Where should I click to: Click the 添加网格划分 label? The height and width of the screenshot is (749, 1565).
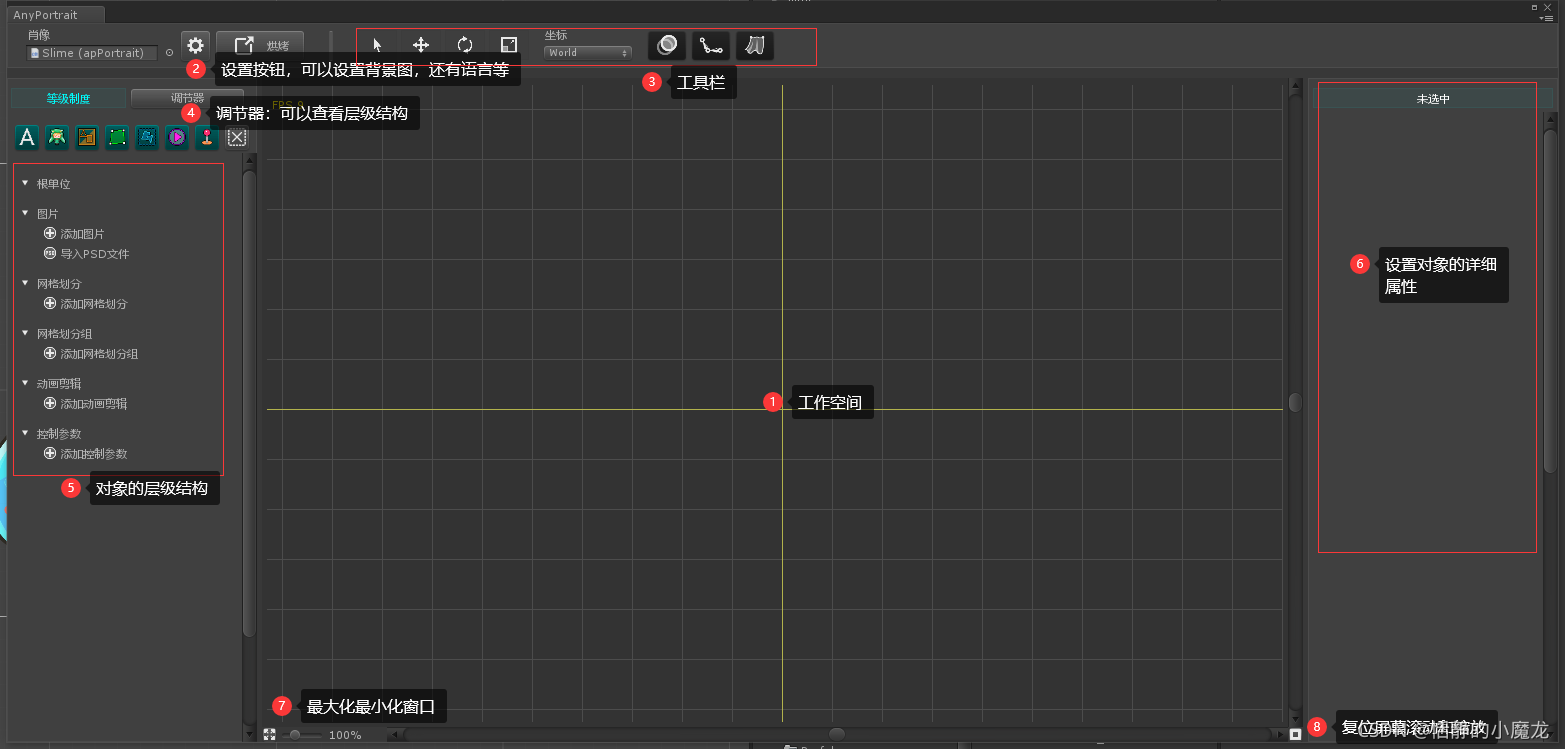pyautogui.click(x=94, y=304)
